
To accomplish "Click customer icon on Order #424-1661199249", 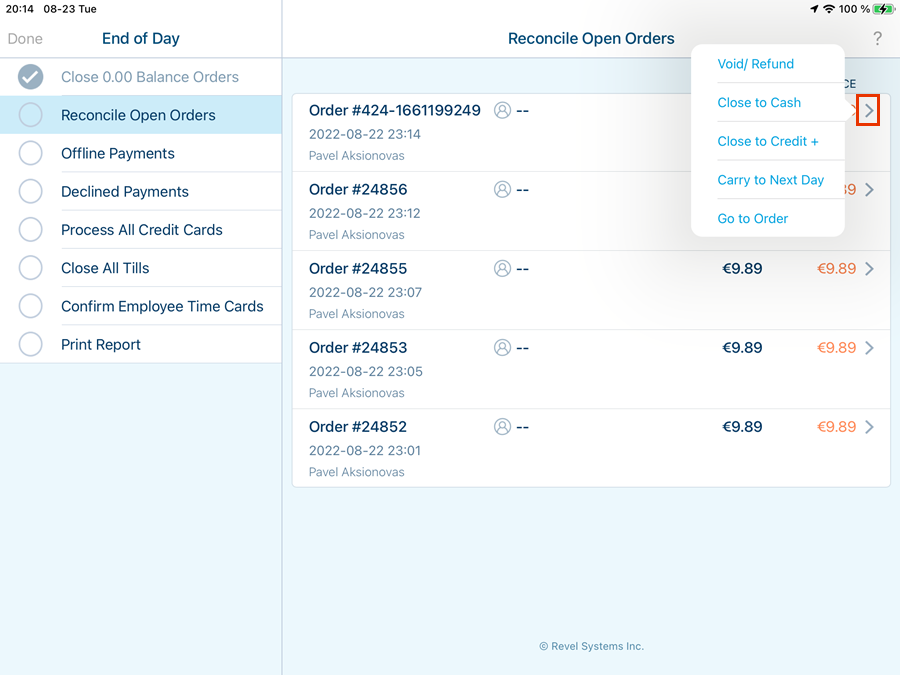I will (502, 110).
